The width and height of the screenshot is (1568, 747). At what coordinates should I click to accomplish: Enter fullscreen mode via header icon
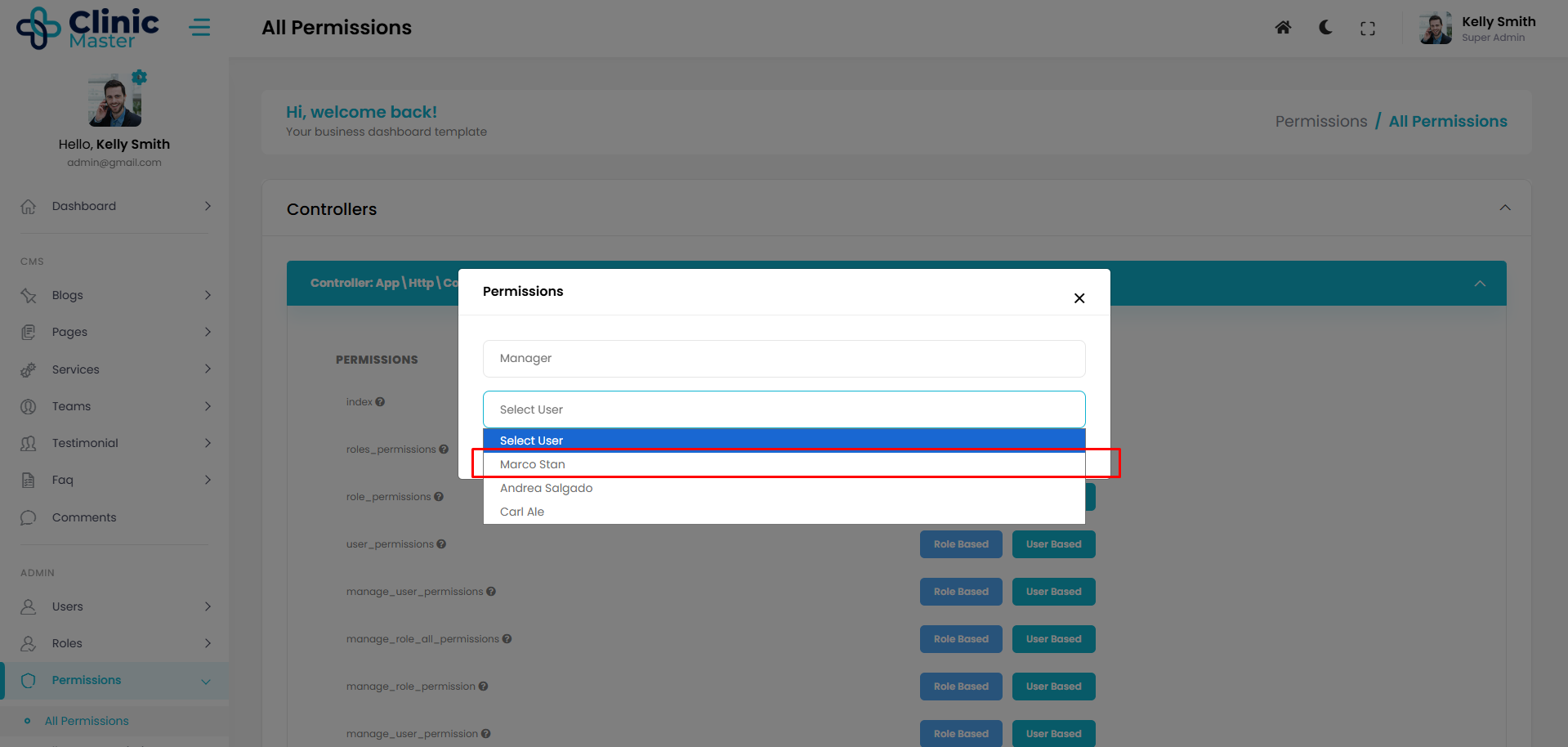(x=1367, y=29)
